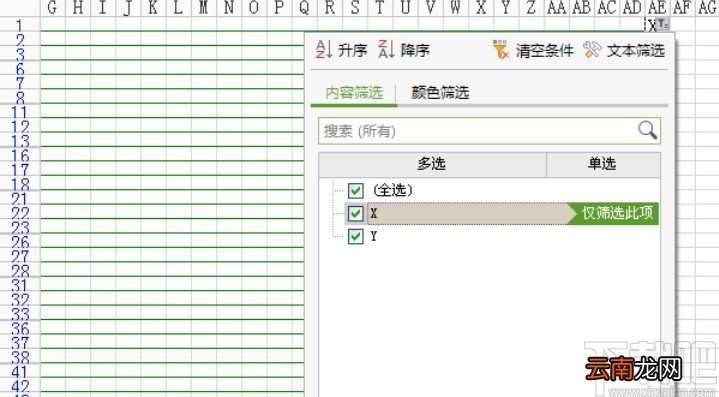Click the 降序 Z-A sort icon

[x=386, y=49]
